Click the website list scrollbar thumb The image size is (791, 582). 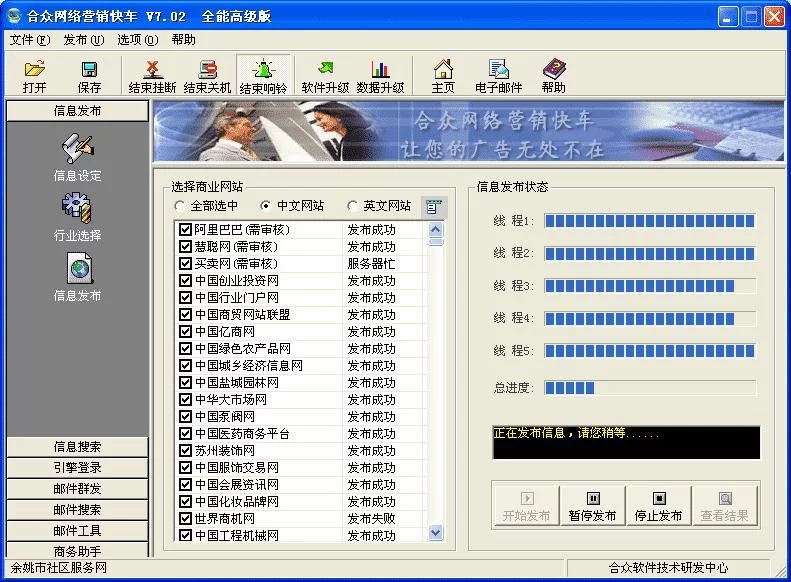pyautogui.click(x=435, y=242)
